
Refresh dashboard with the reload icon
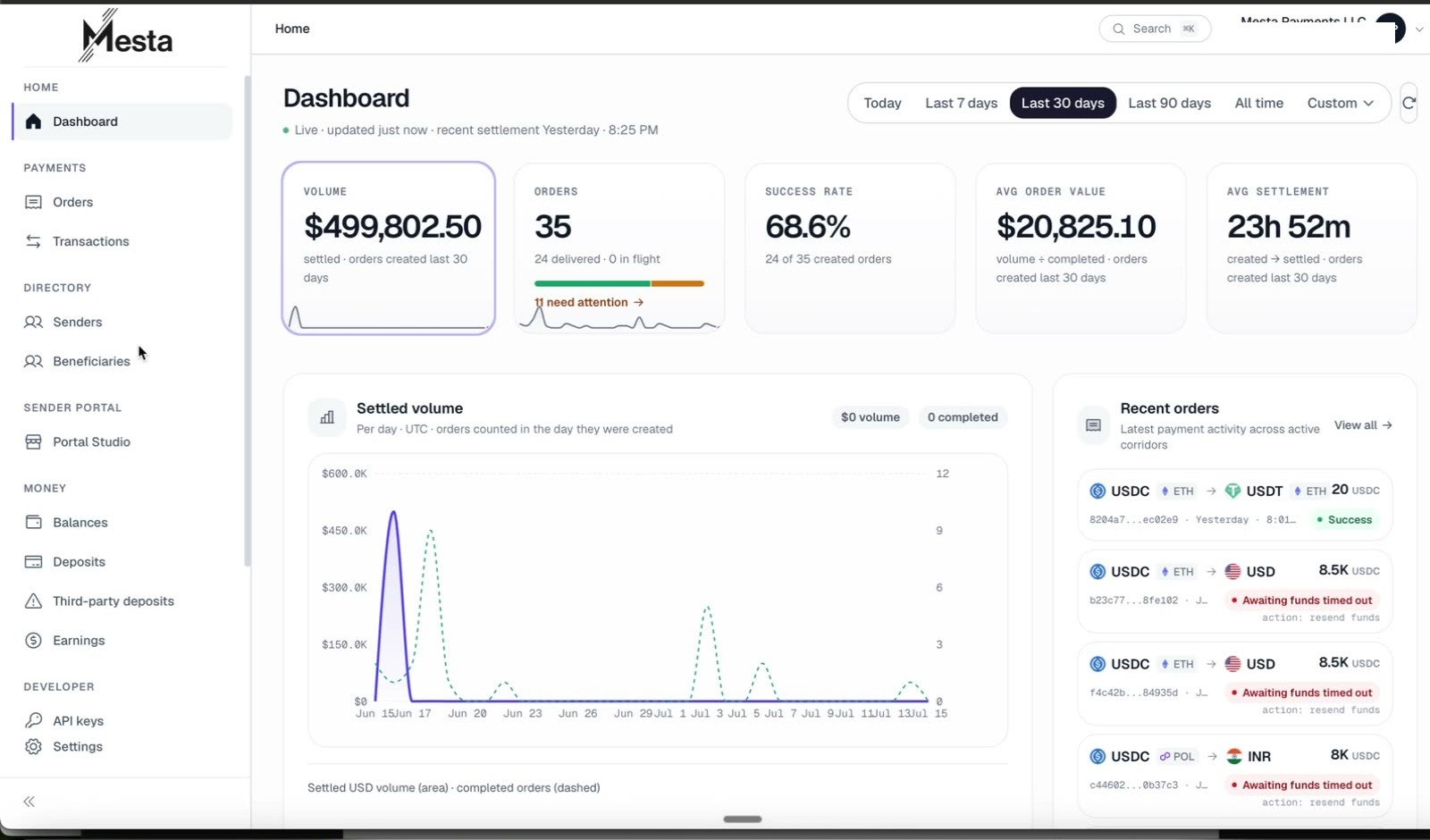tap(1409, 103)
